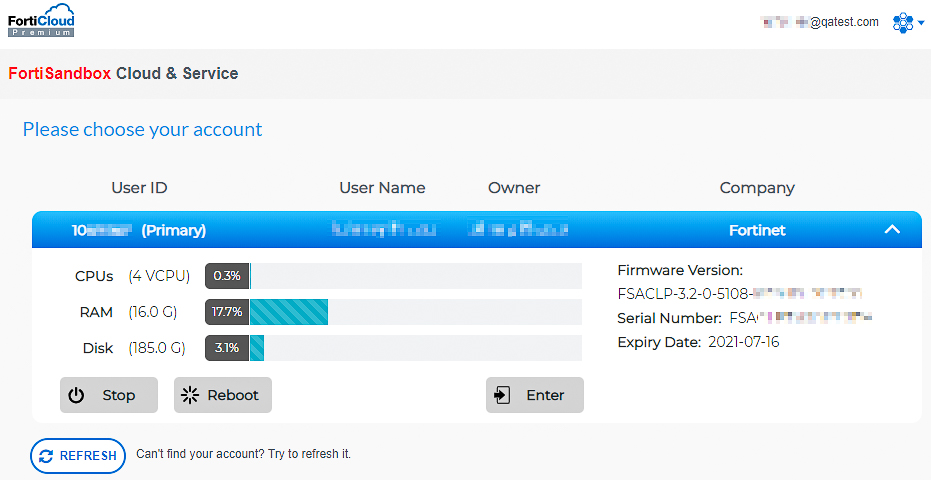Open the services grid icon menu
The height and width of the screenshot is (480, 931).
pos(902,23)
